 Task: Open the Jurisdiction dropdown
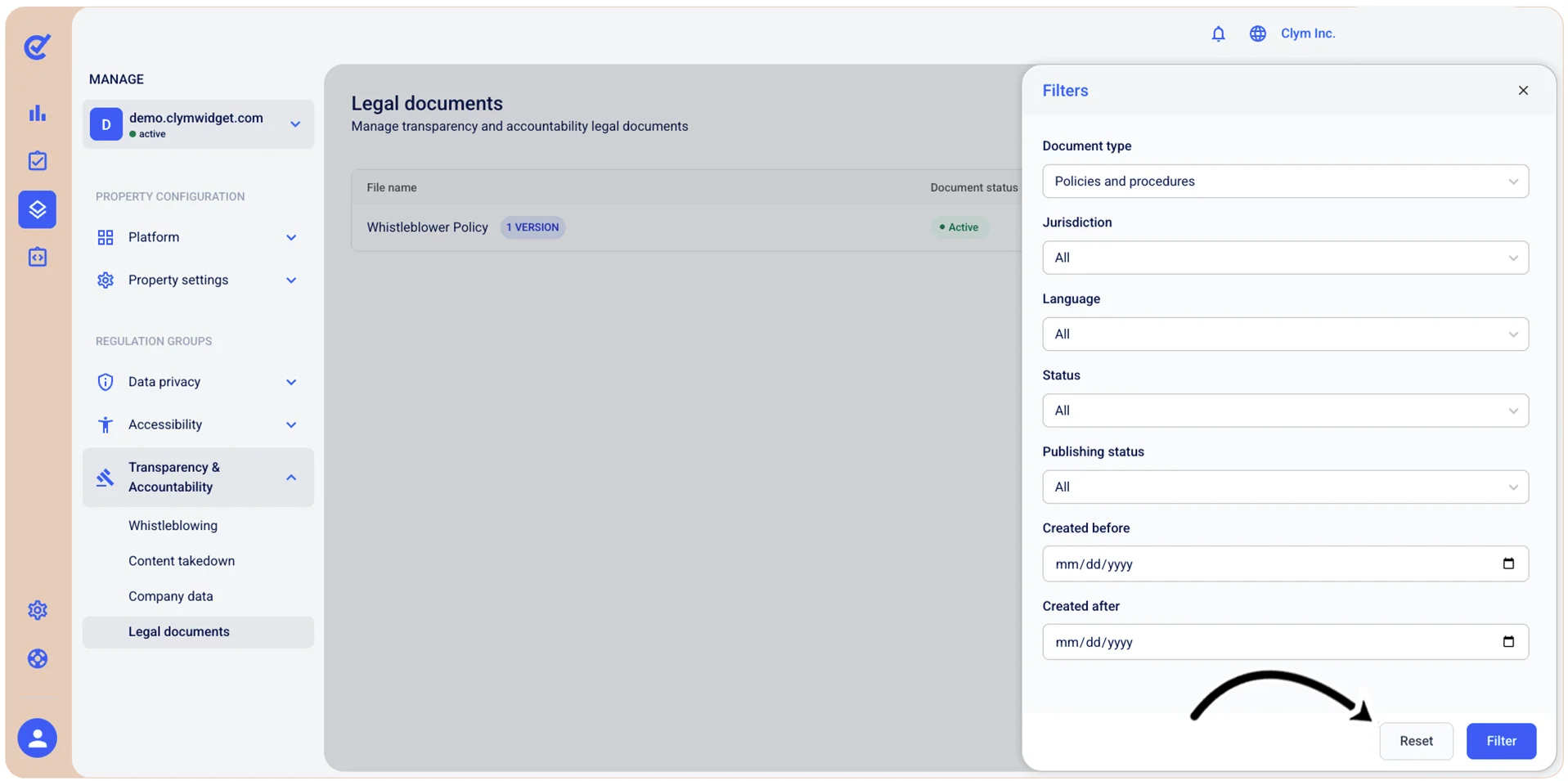pos(1284,258)
